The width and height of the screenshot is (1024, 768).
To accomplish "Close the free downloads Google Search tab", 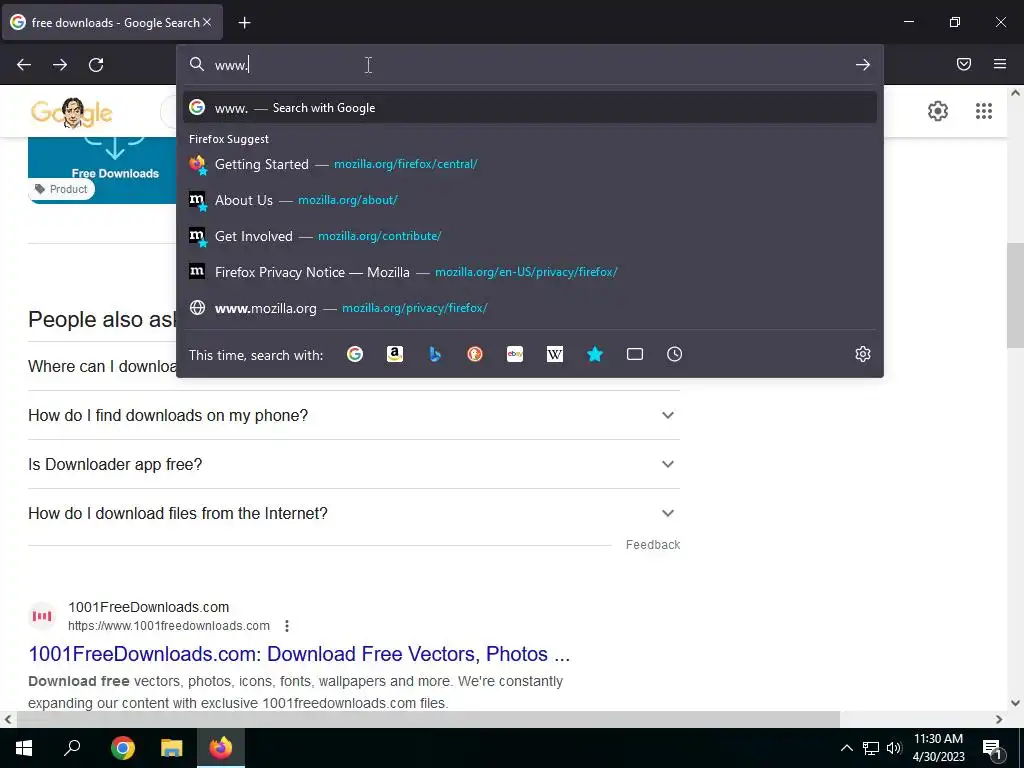I will (207, 22).
